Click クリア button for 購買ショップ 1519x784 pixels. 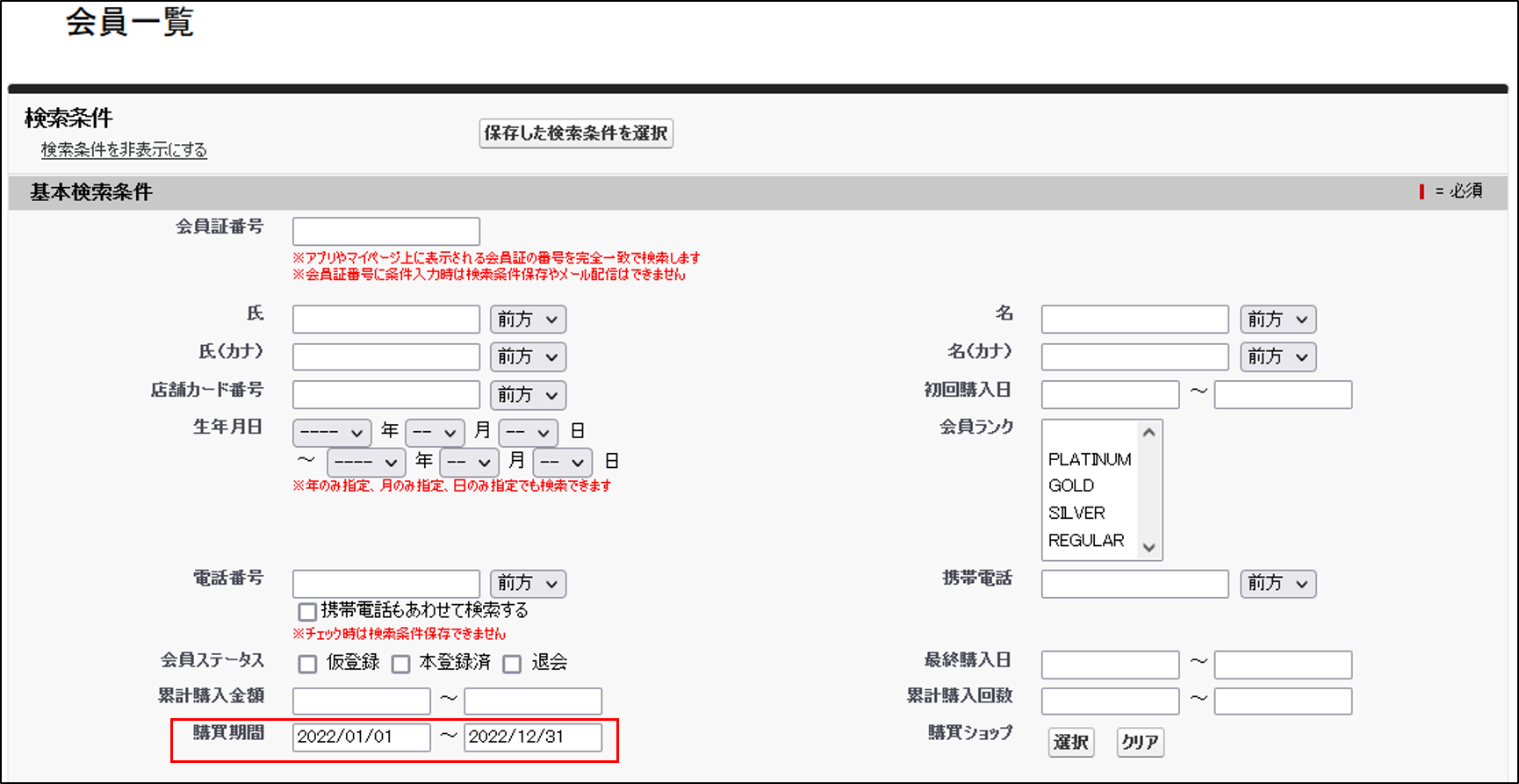click(x=1140, y=743)
